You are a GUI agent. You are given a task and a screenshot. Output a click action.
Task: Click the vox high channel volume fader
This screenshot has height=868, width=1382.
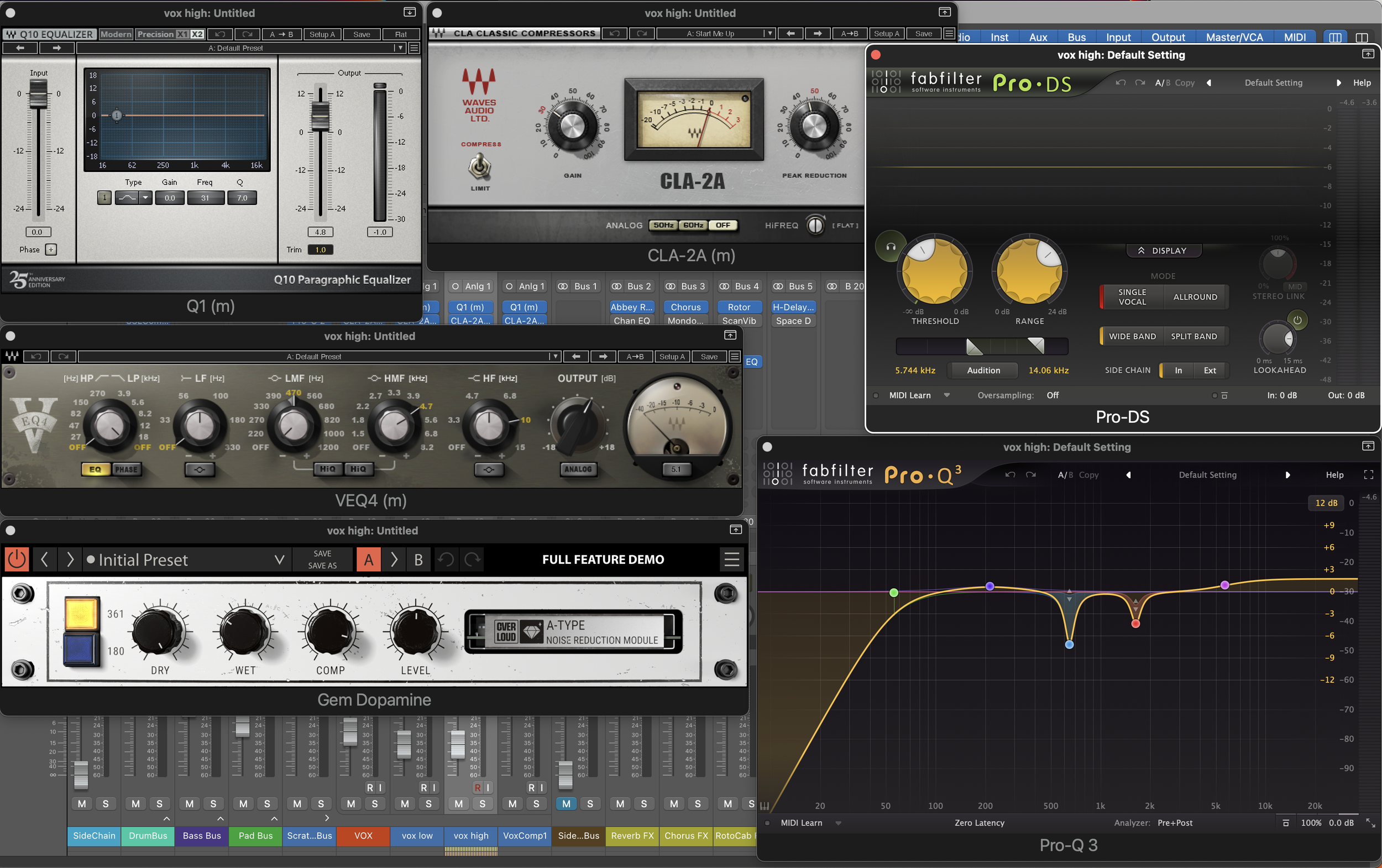click(x=457, y=744)
